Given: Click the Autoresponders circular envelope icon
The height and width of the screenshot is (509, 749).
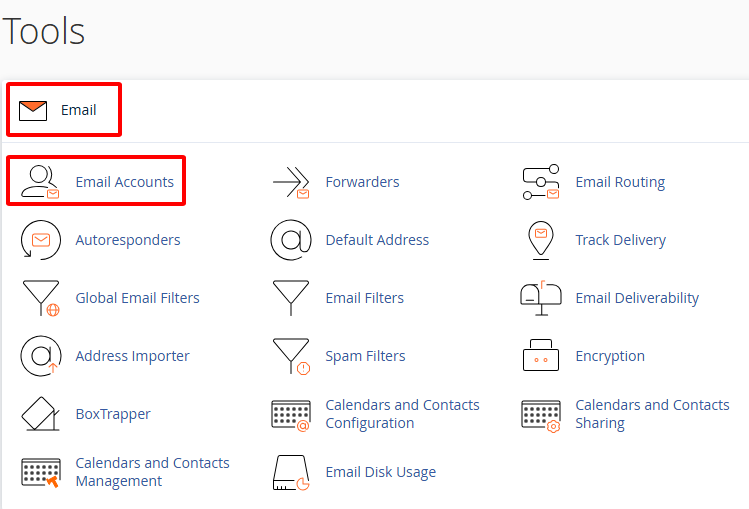Looking at the screenshot, I should click(41, 240).
